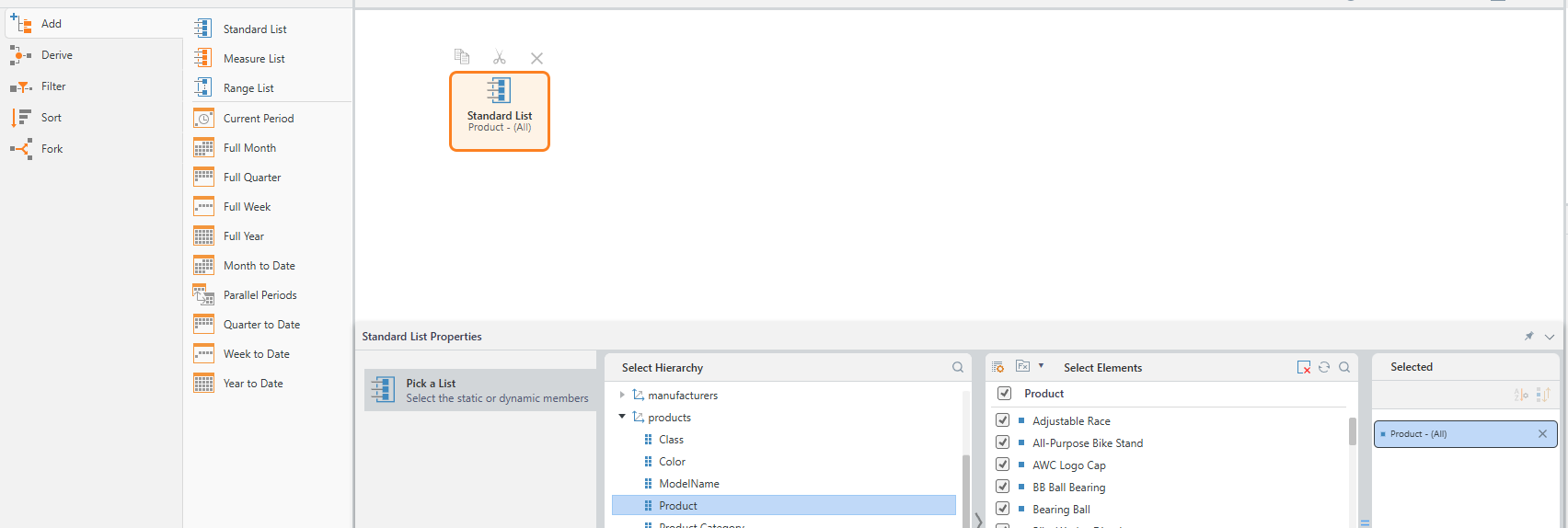
Task: Toggle the Product select-all checkbox
Action: coord(1005,394)
